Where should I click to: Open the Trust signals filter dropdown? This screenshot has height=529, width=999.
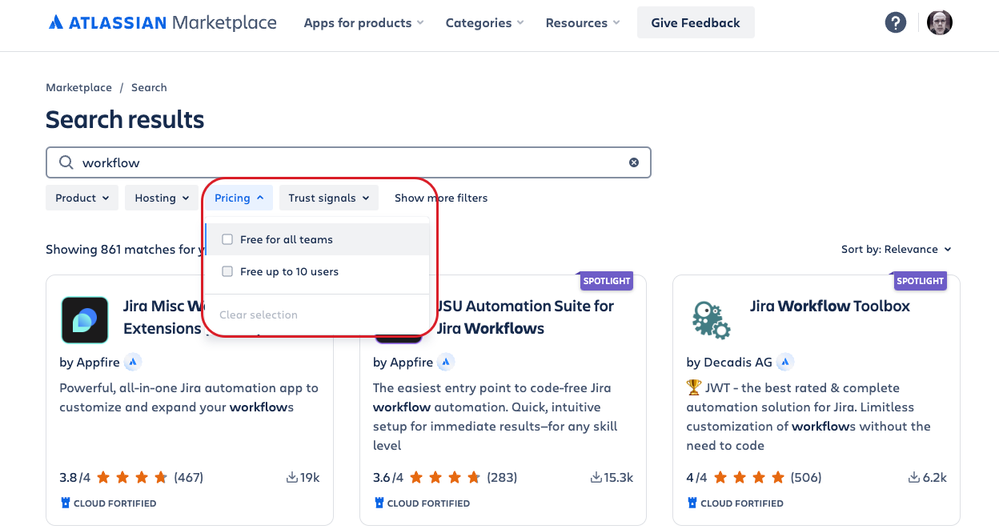coord(329,198)
